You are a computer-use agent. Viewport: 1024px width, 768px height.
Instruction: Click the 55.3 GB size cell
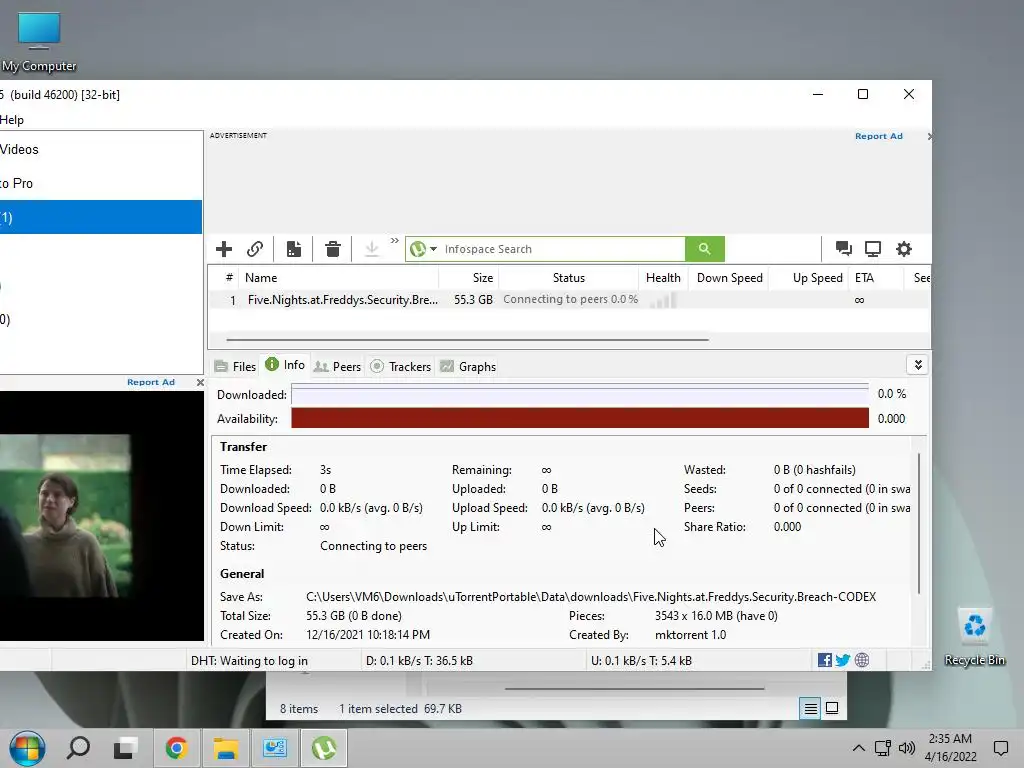[473, 300]
